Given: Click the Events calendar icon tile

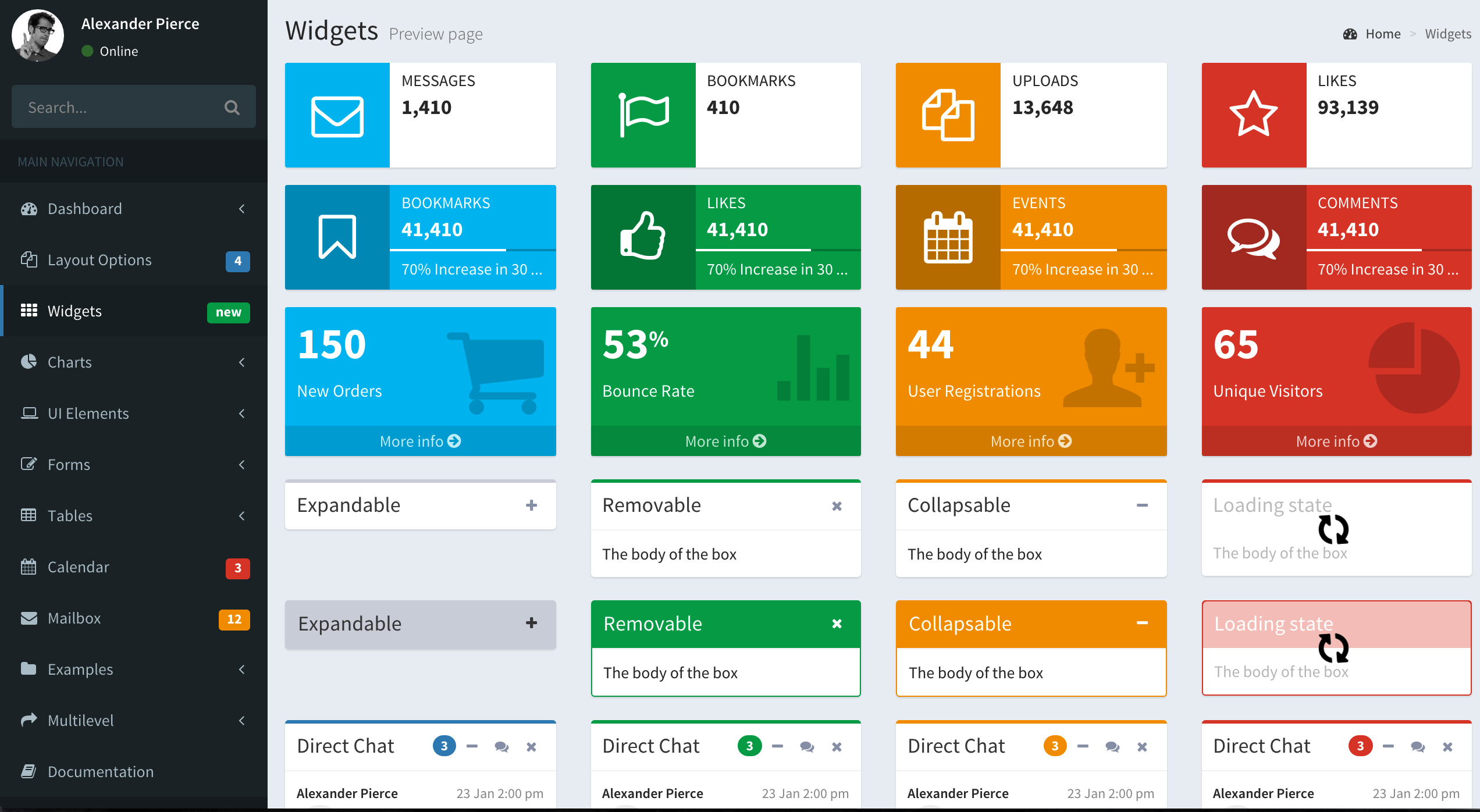Looking at the screenshot, I should [x=948, y=237].
